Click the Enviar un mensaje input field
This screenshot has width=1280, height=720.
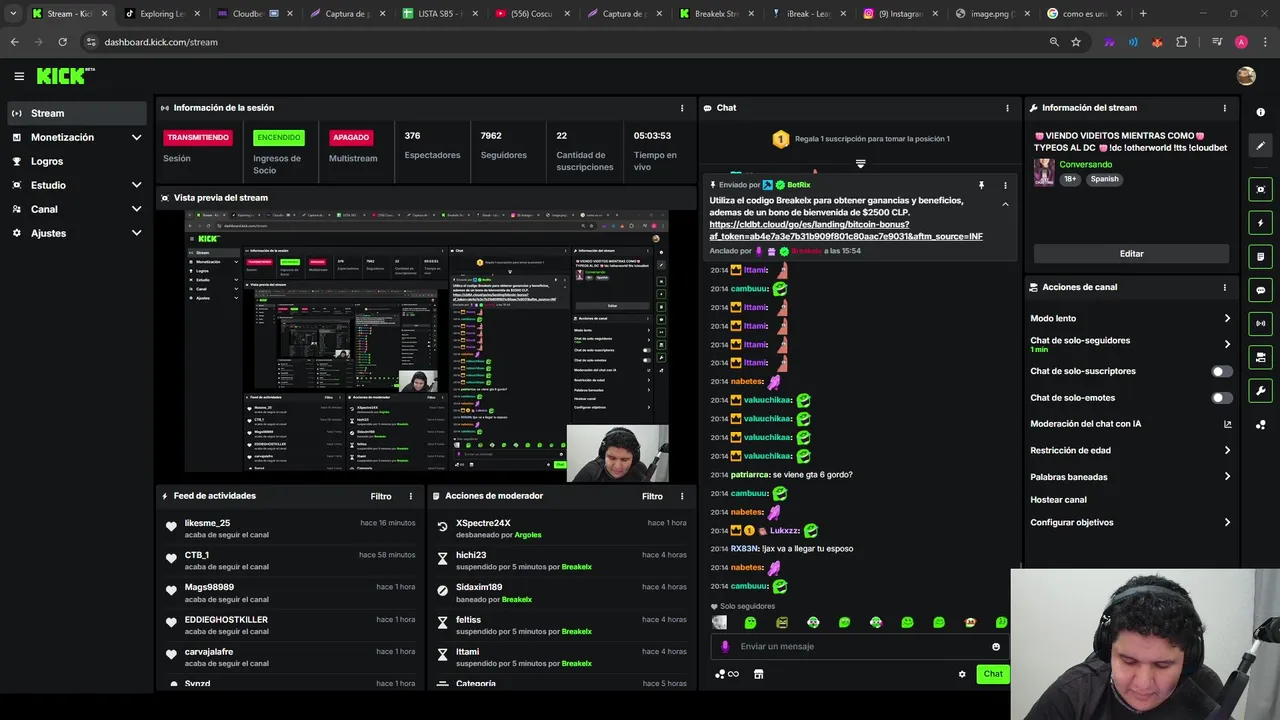coord(860,647)
